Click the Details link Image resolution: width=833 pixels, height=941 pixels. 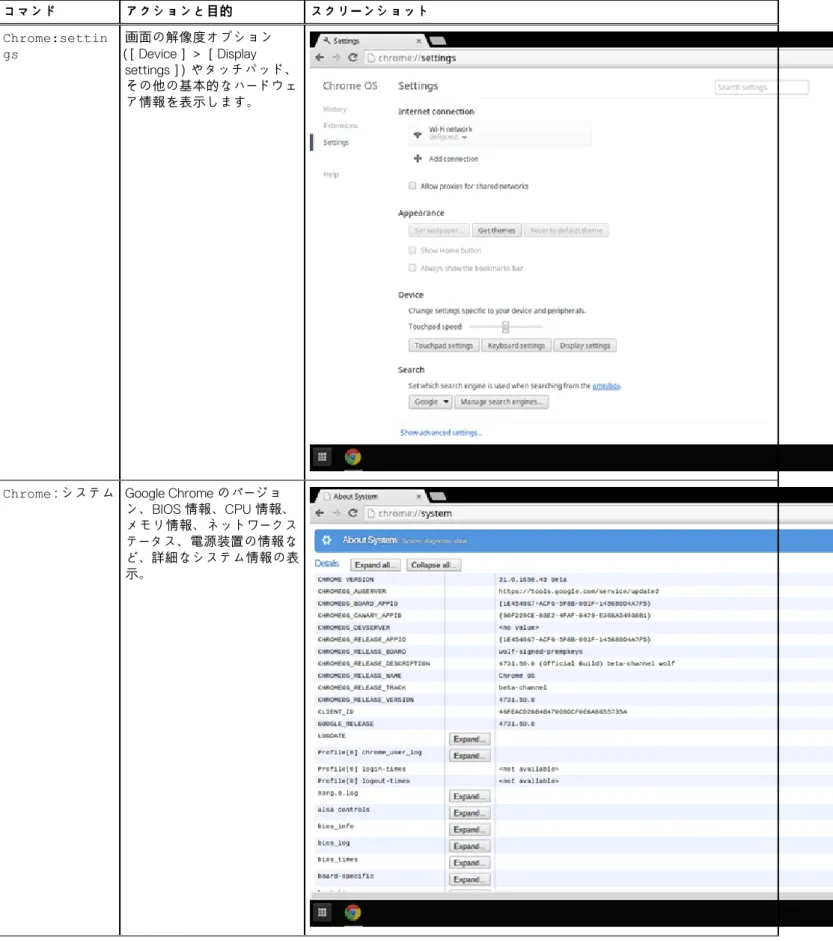[x=326, y=564]
